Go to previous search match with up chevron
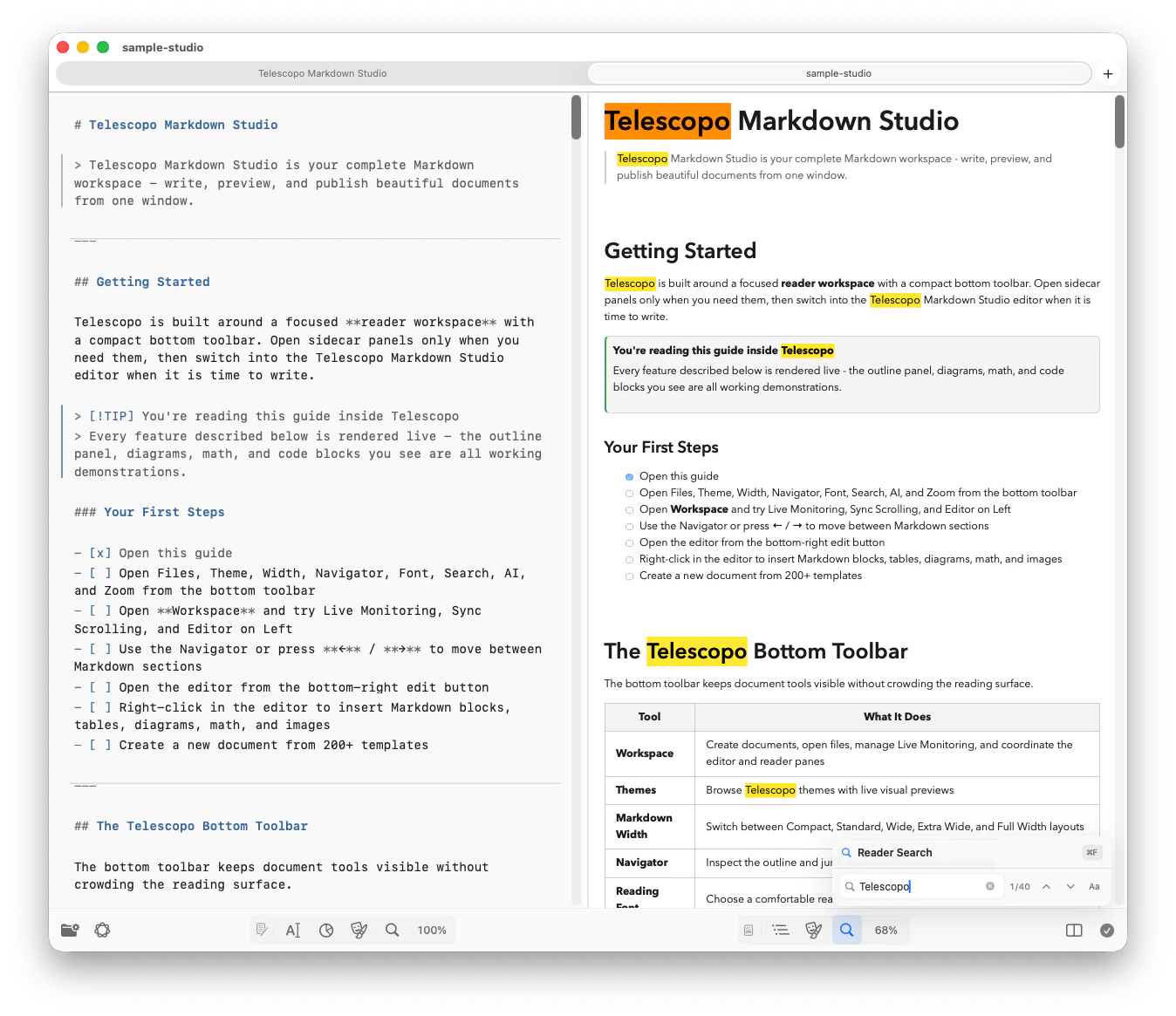 click(x=1046, y=886)
